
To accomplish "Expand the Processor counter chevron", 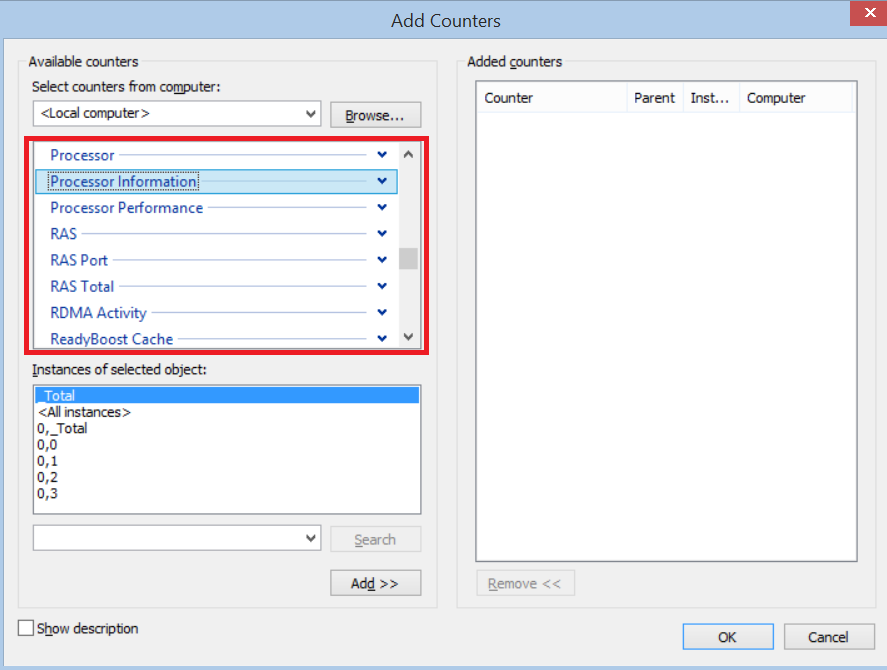I will pos(382,155).
